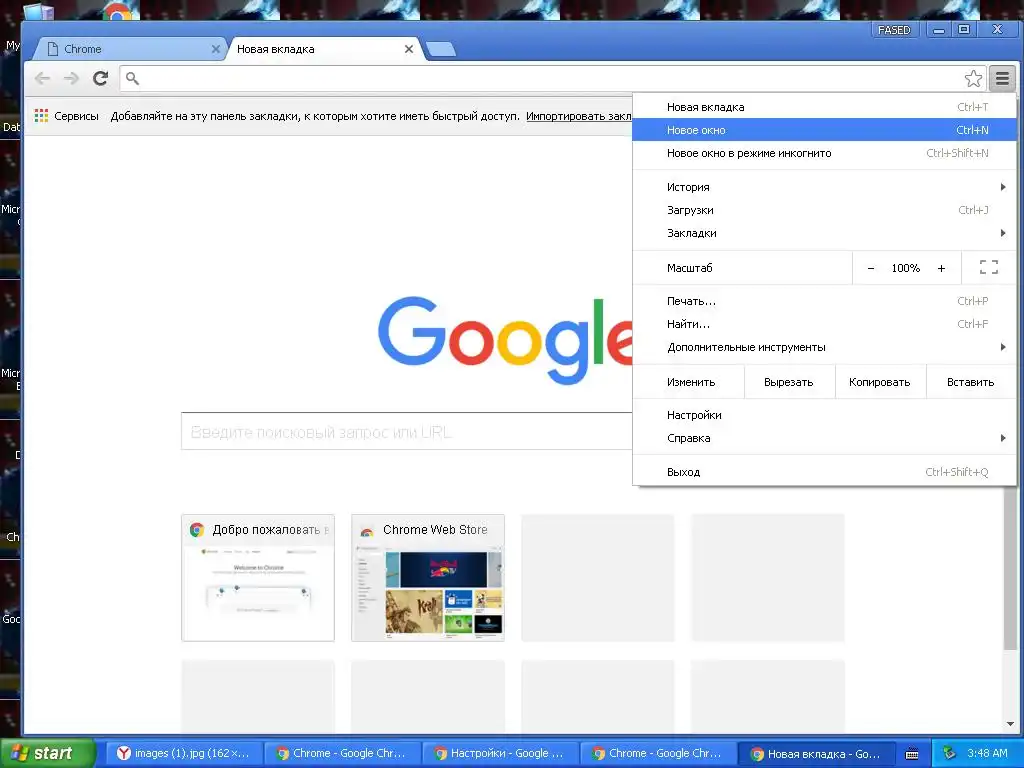Switch to images (1).jpg taskbar item
This screenshot has height=768, width=1024.
(185, 753)
